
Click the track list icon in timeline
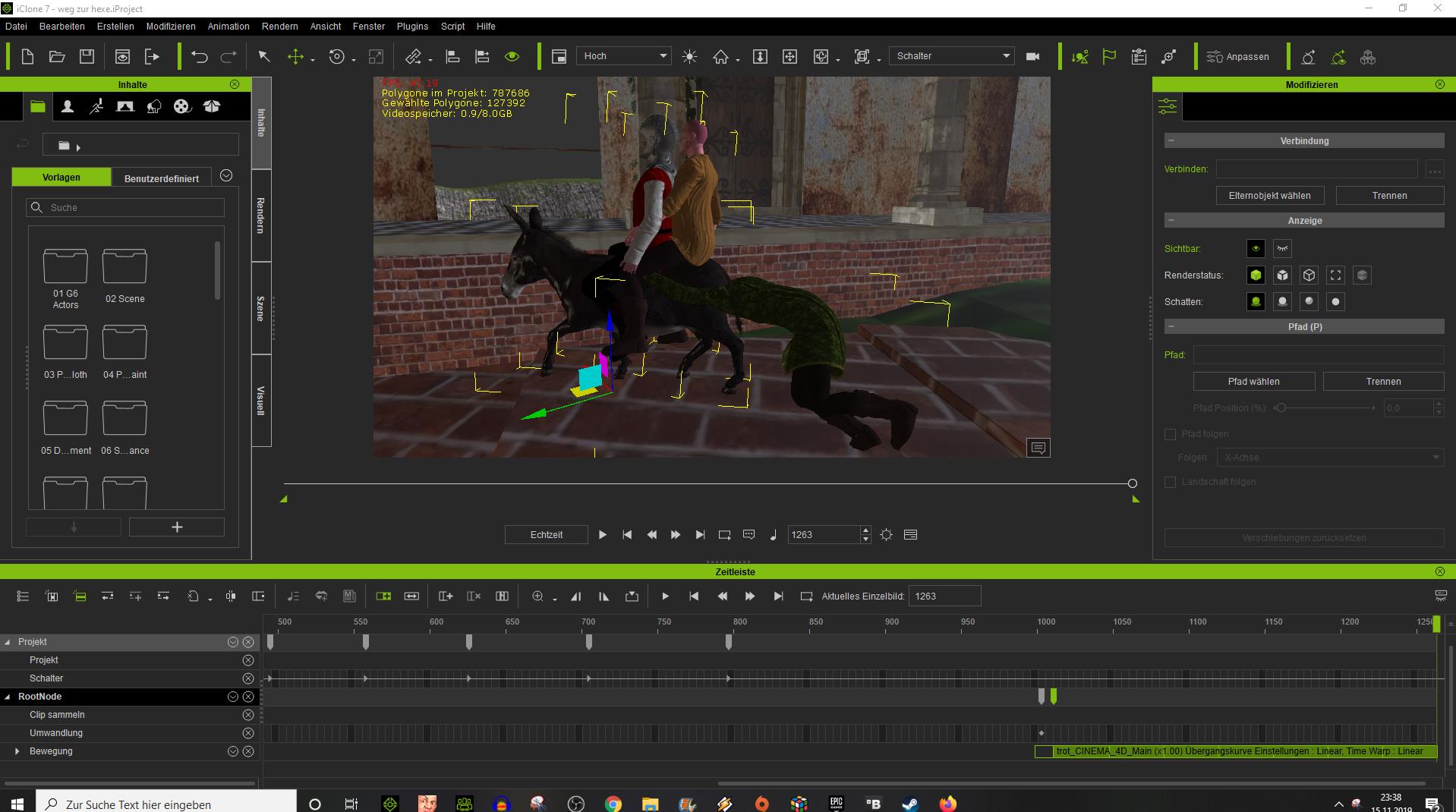click(x=23, y=596)
